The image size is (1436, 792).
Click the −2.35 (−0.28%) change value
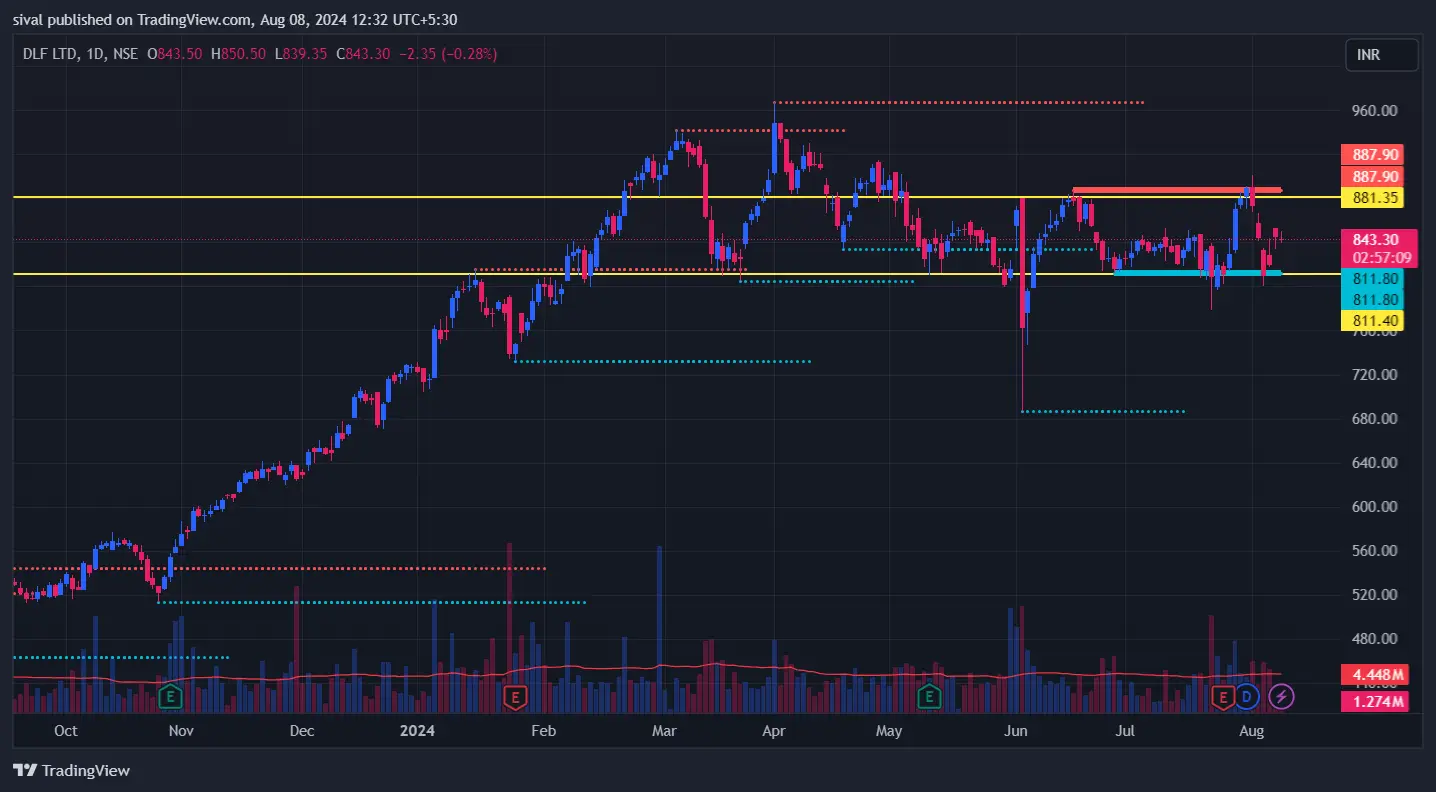coord(447,54)
